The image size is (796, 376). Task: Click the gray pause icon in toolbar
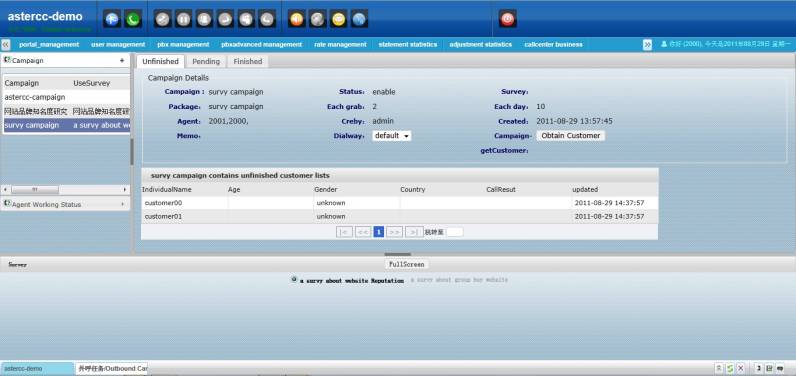(183, 19)
